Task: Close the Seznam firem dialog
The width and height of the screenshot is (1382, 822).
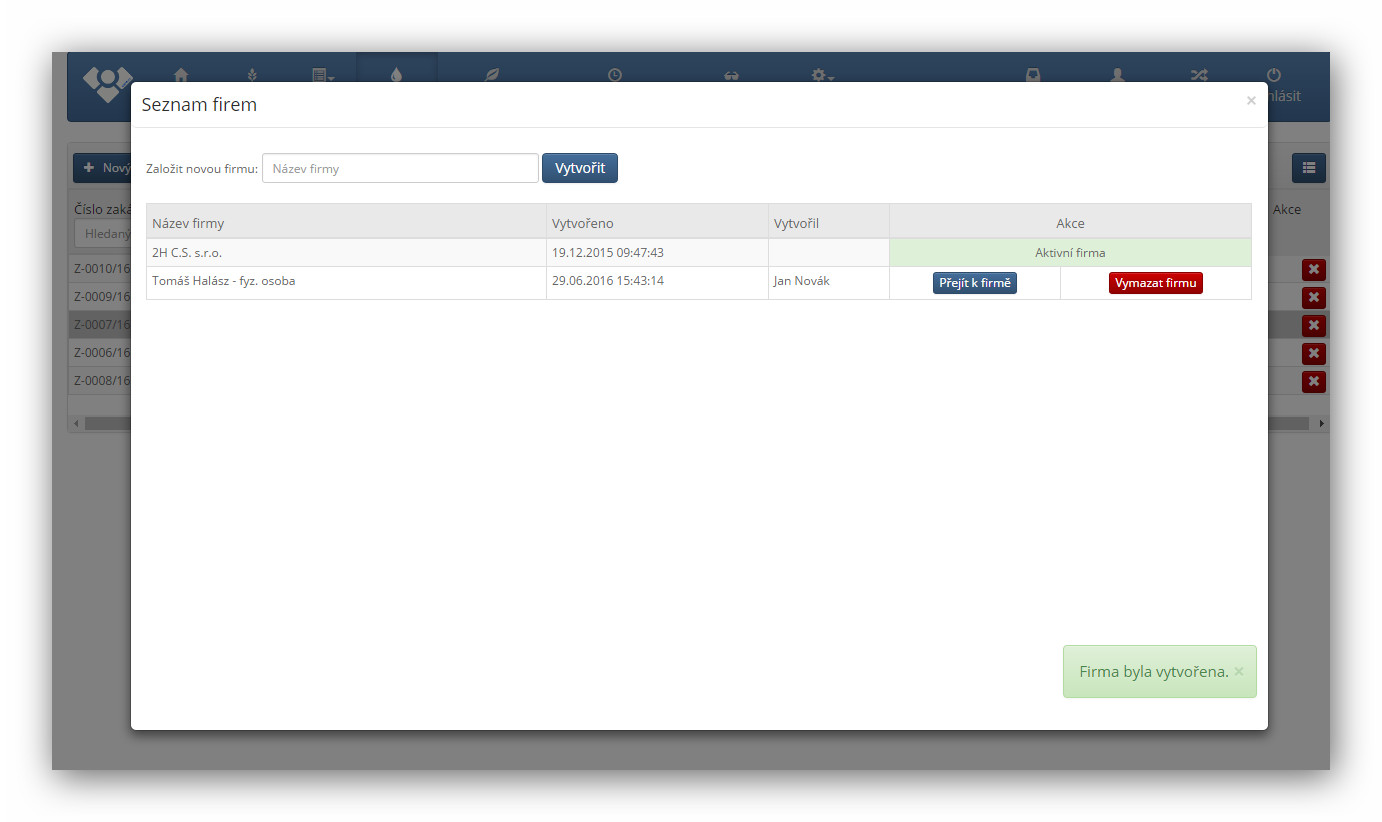Action: [x=1250, y=101]
